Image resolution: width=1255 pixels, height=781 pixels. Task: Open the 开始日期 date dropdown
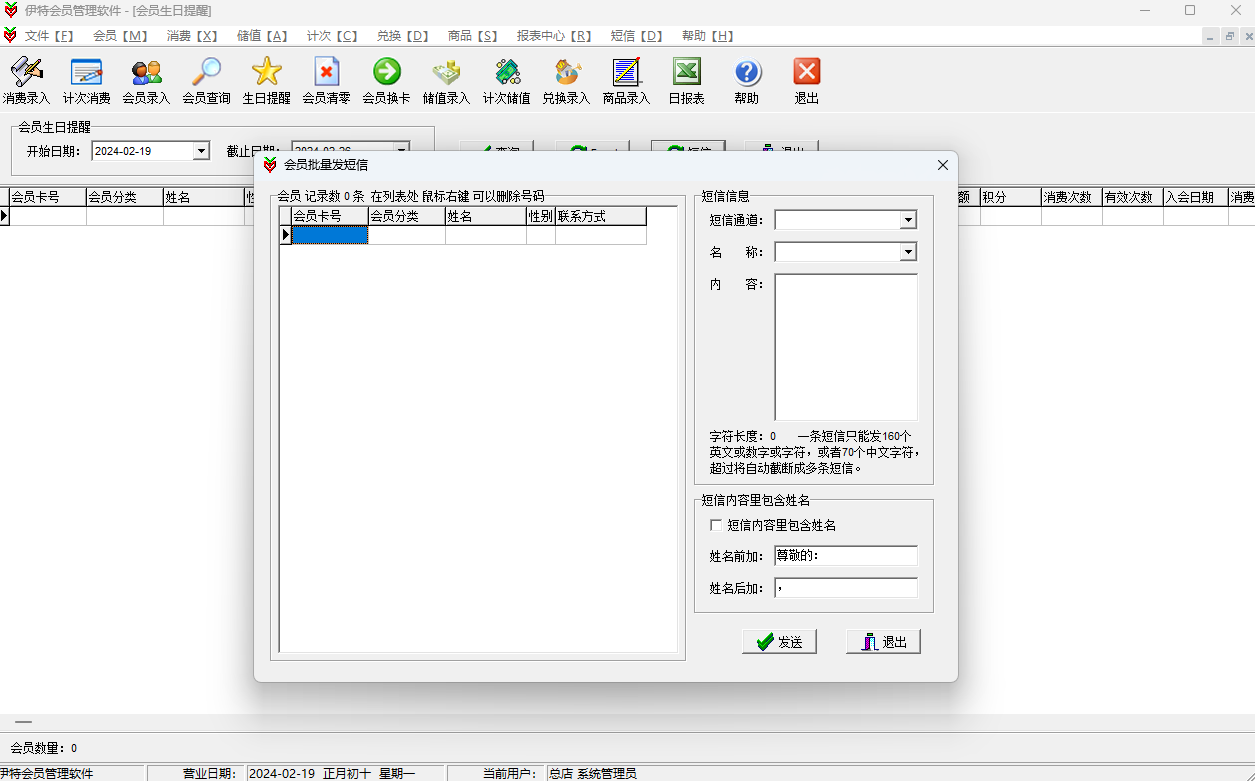(x=201, y=151)
